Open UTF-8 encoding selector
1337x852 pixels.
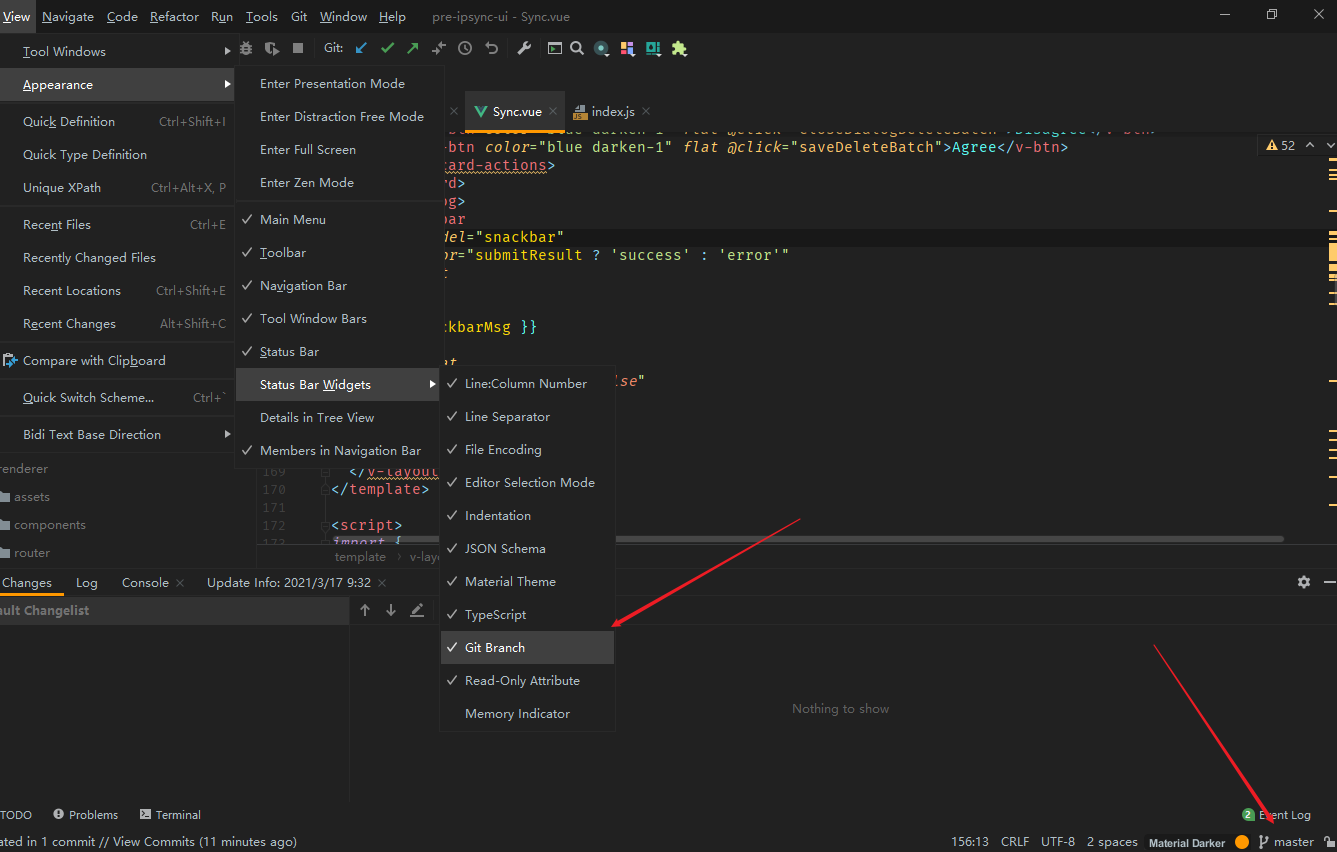tap(1058, 842)
